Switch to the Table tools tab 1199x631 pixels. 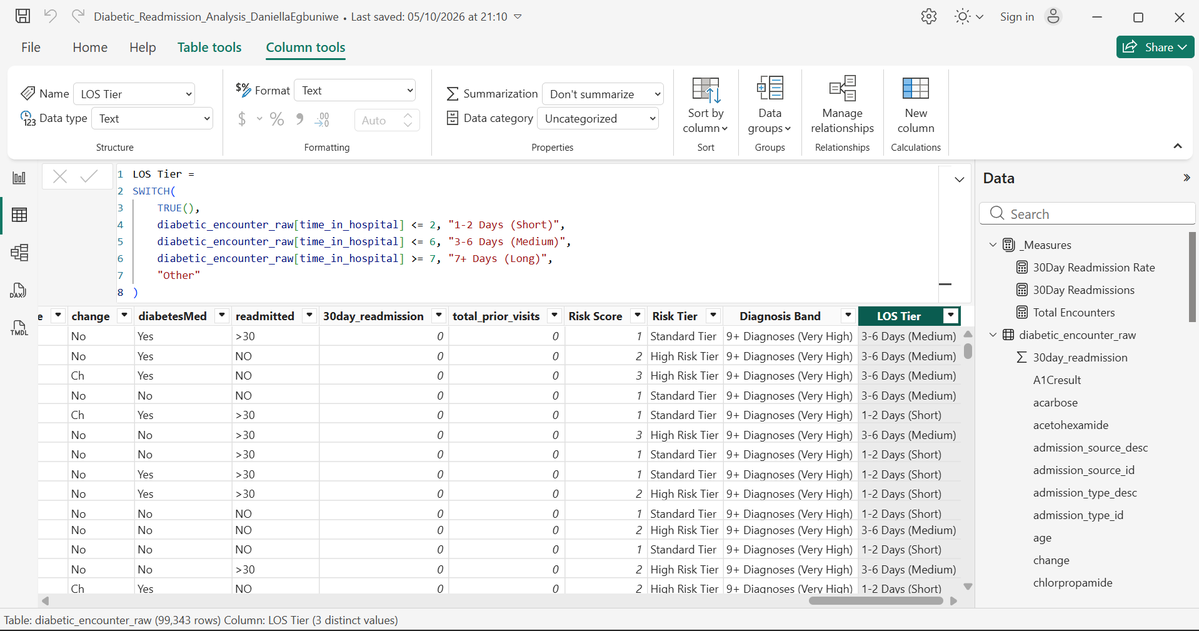(x=210, y=47)
